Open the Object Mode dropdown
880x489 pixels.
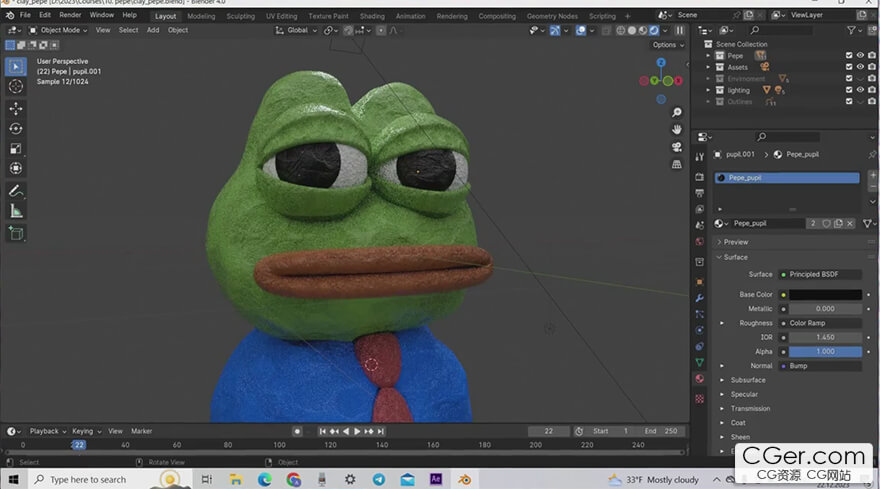click(58, 30)
